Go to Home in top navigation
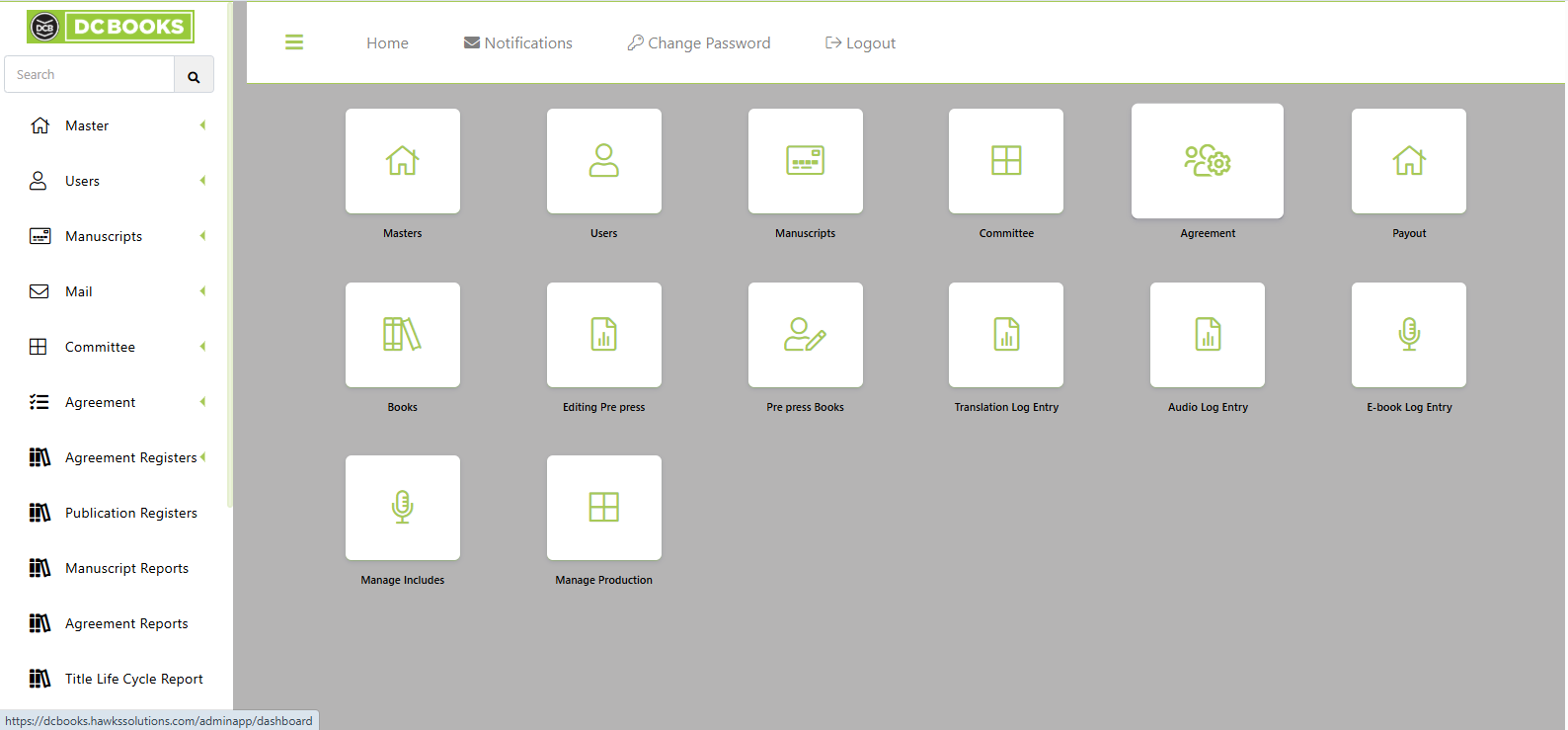Viewport: 1568px width, 730px height. pos(387,43)
